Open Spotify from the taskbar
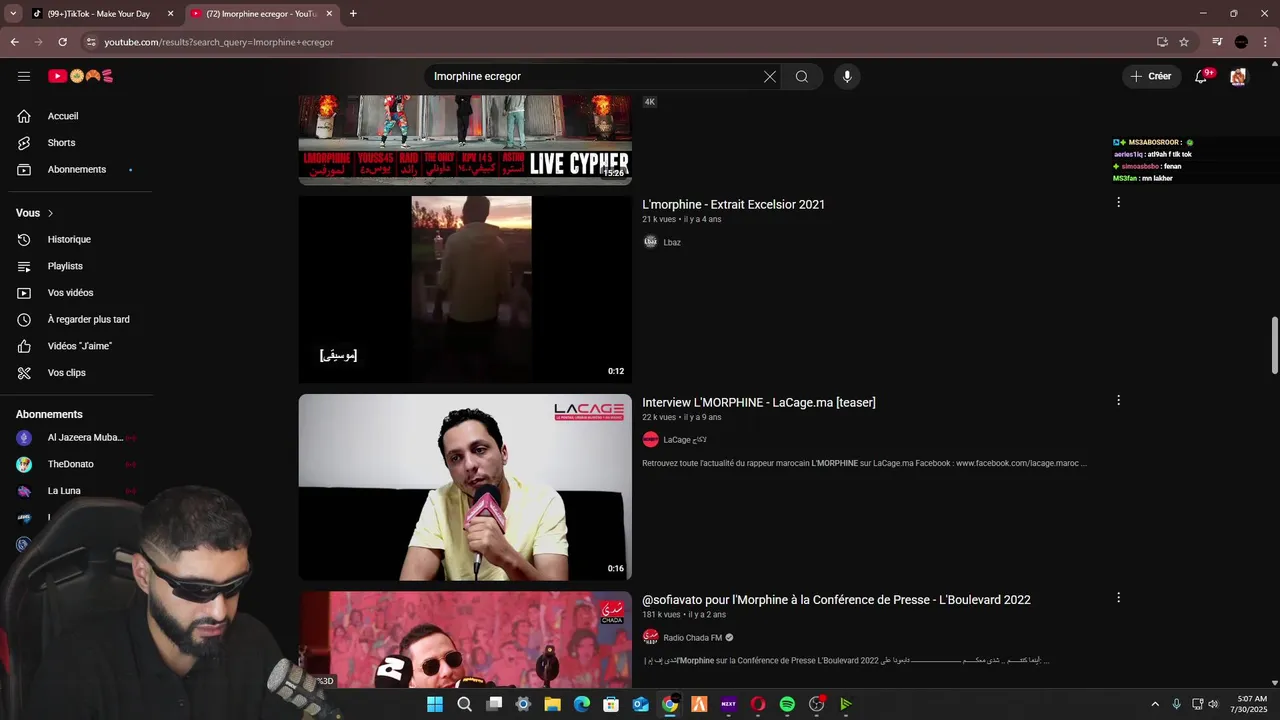The height and width of the screenshot is (720, 1280). [787, 704]
